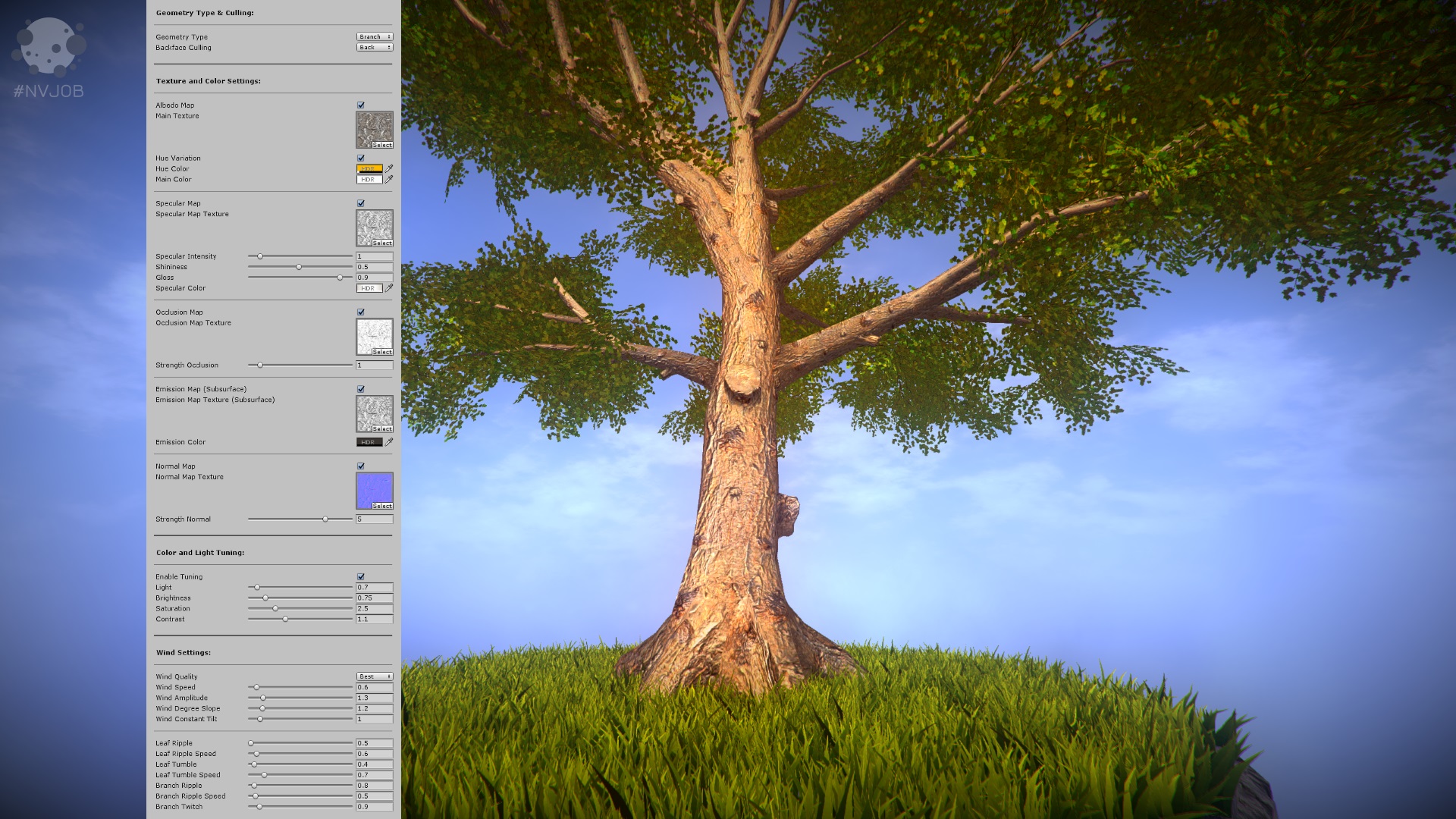This screenshot has height=819, width=1456.
Task: Click the Emission Color eyedropper icon
Action: 389,442
